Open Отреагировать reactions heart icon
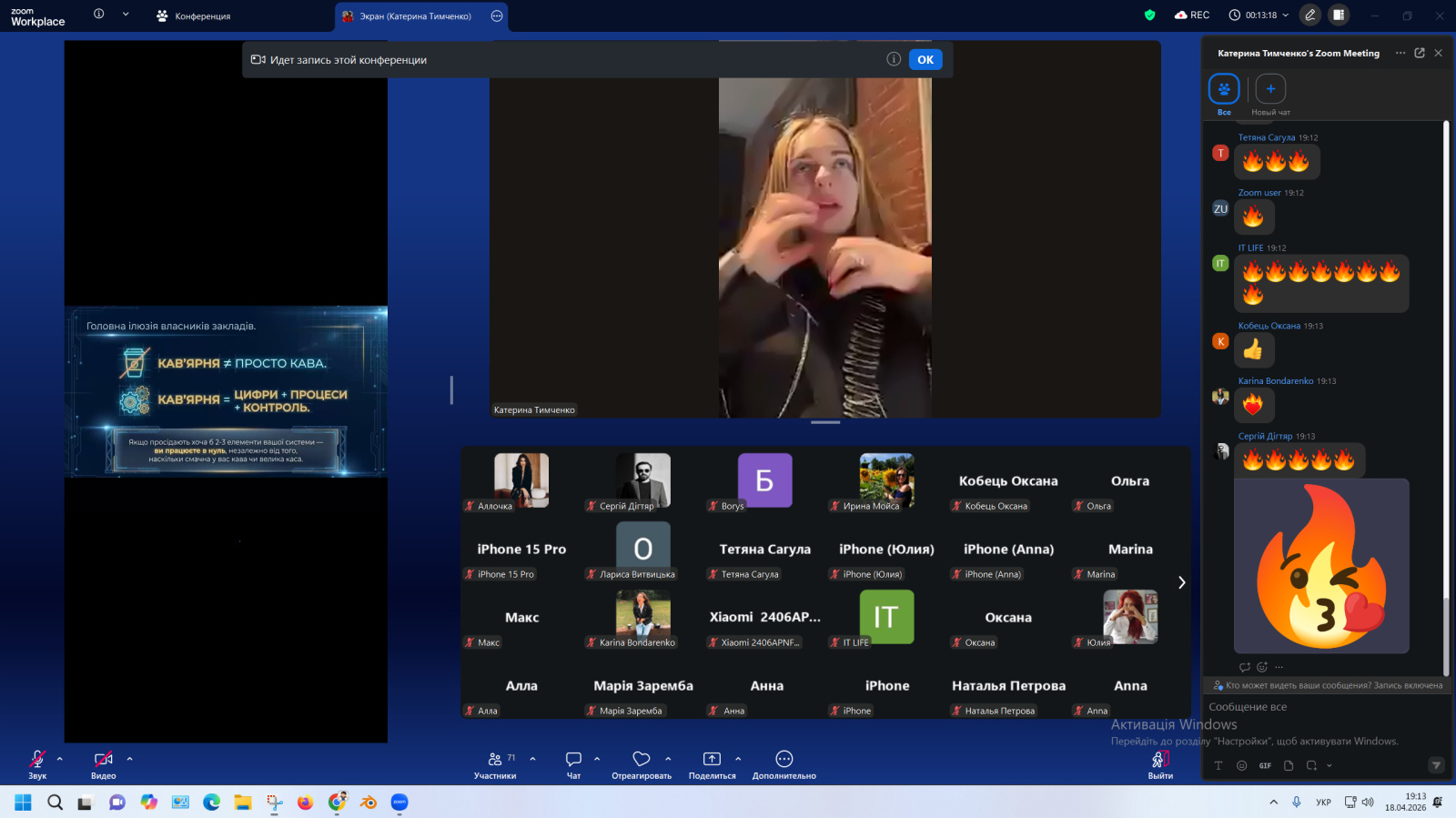The image size is (1456, 818). click(642, 760)
